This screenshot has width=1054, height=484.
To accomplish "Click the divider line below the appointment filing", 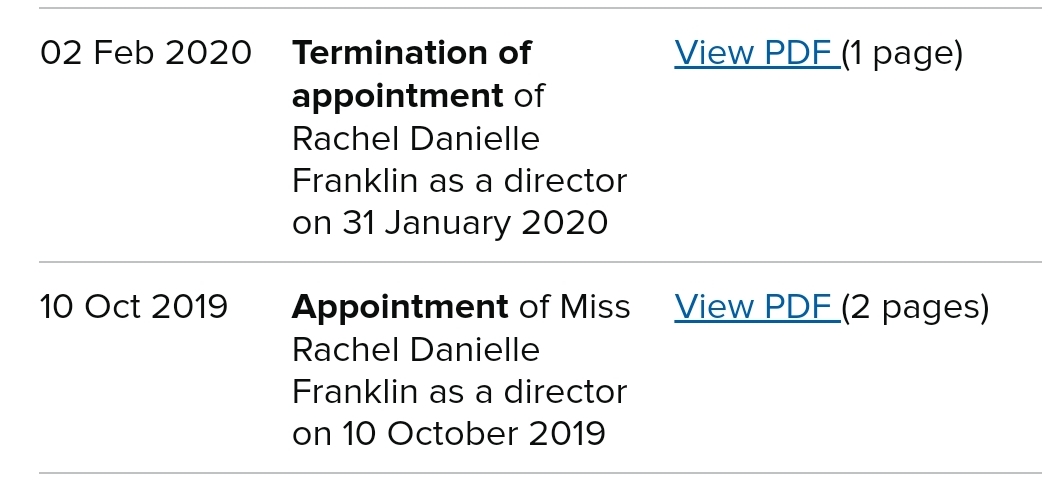I will point(540,473).
